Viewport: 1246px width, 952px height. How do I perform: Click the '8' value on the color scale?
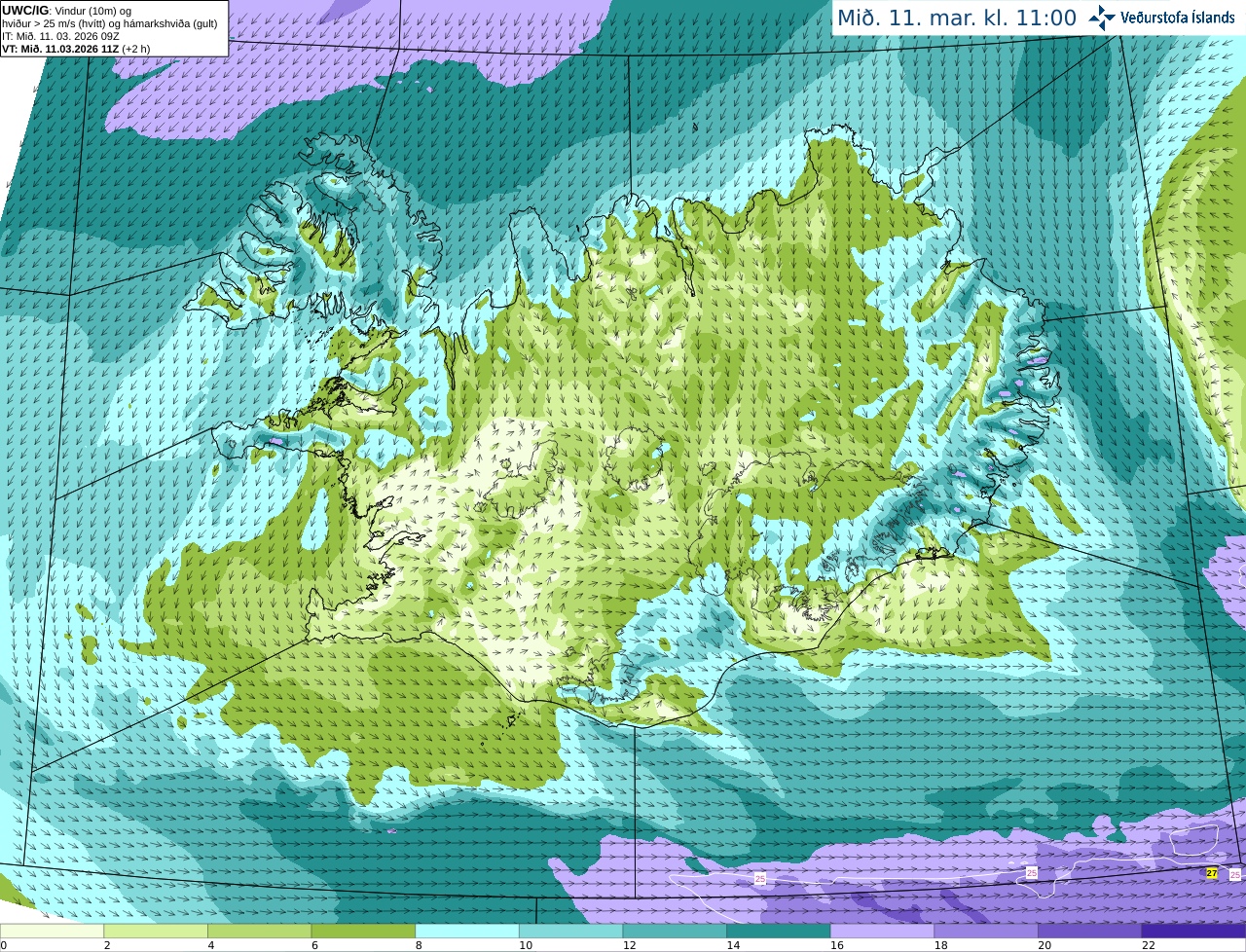tap(419, 945)
